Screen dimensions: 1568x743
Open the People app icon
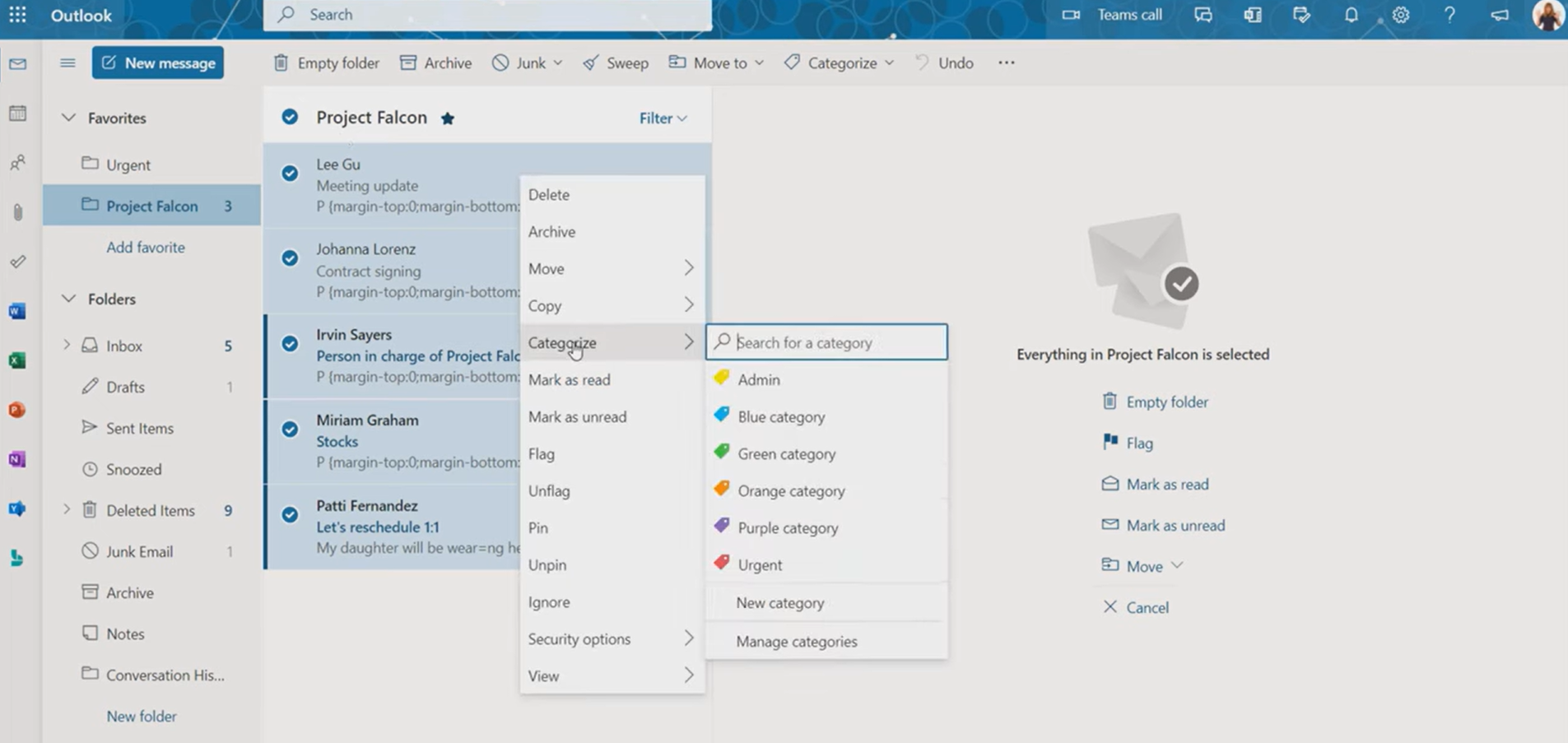click(17, 163)
